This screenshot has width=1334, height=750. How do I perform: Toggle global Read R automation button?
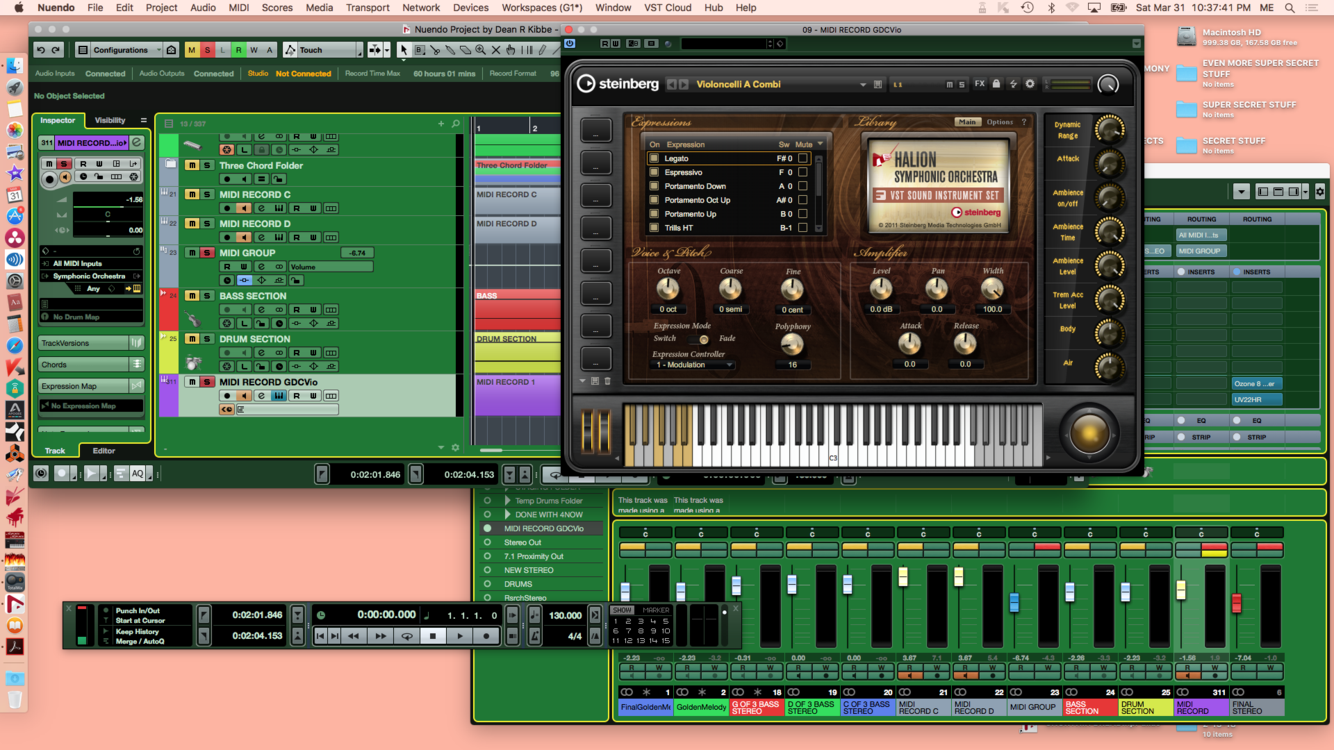[x=238, y=50]
